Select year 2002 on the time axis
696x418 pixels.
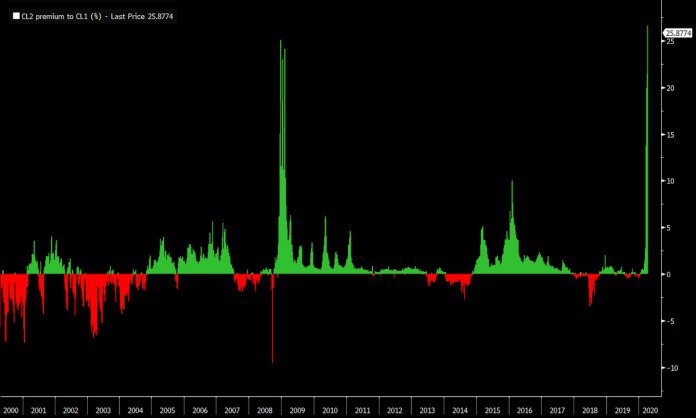point(71,410)
